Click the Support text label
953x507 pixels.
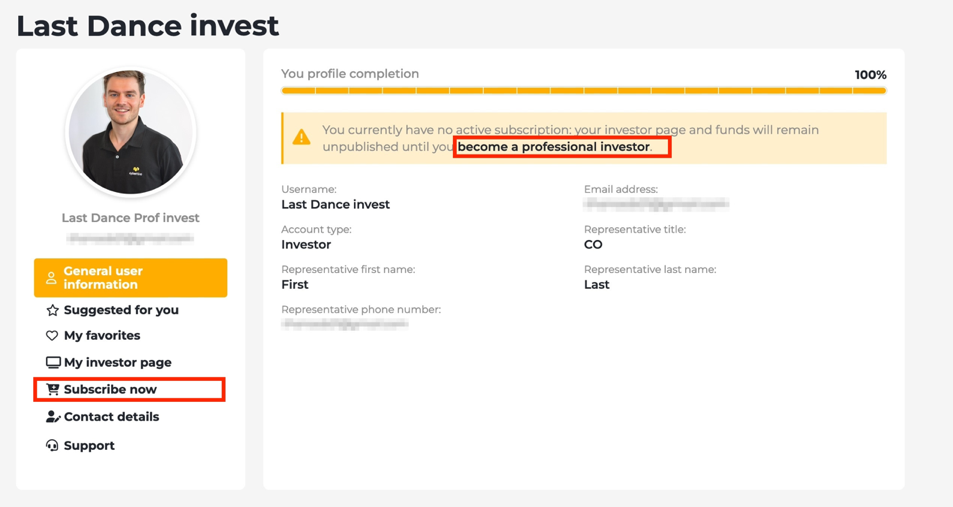(89, 446)
